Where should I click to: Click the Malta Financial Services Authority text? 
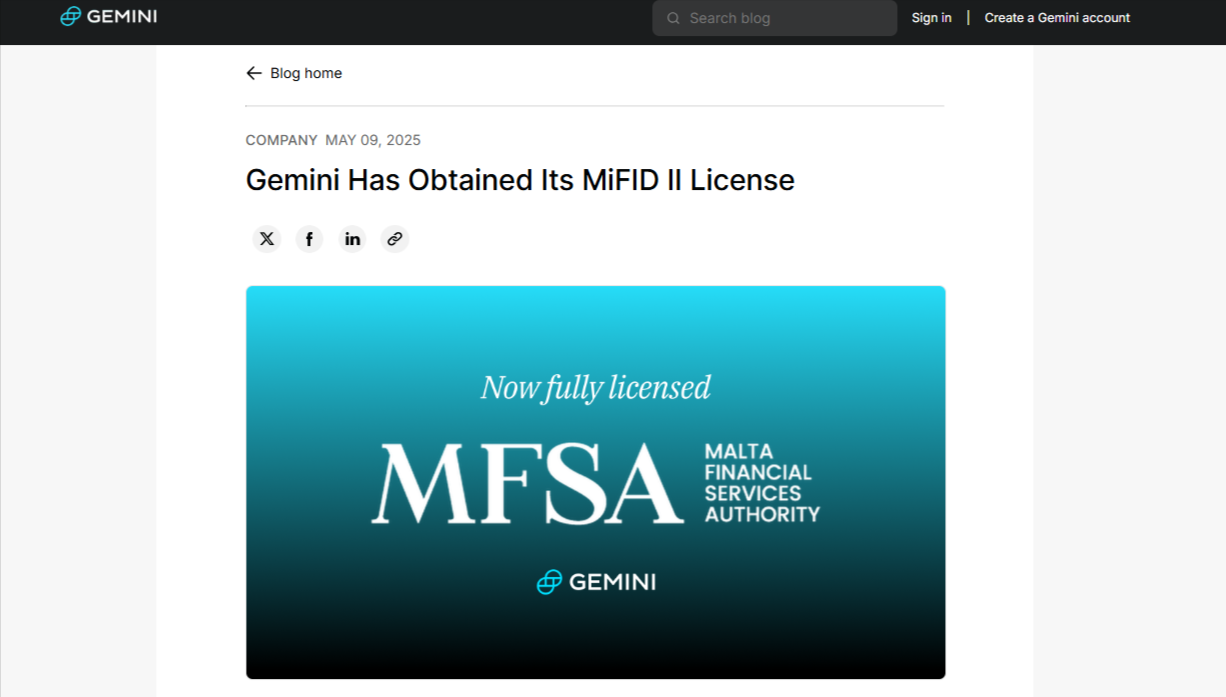(761, 483)
